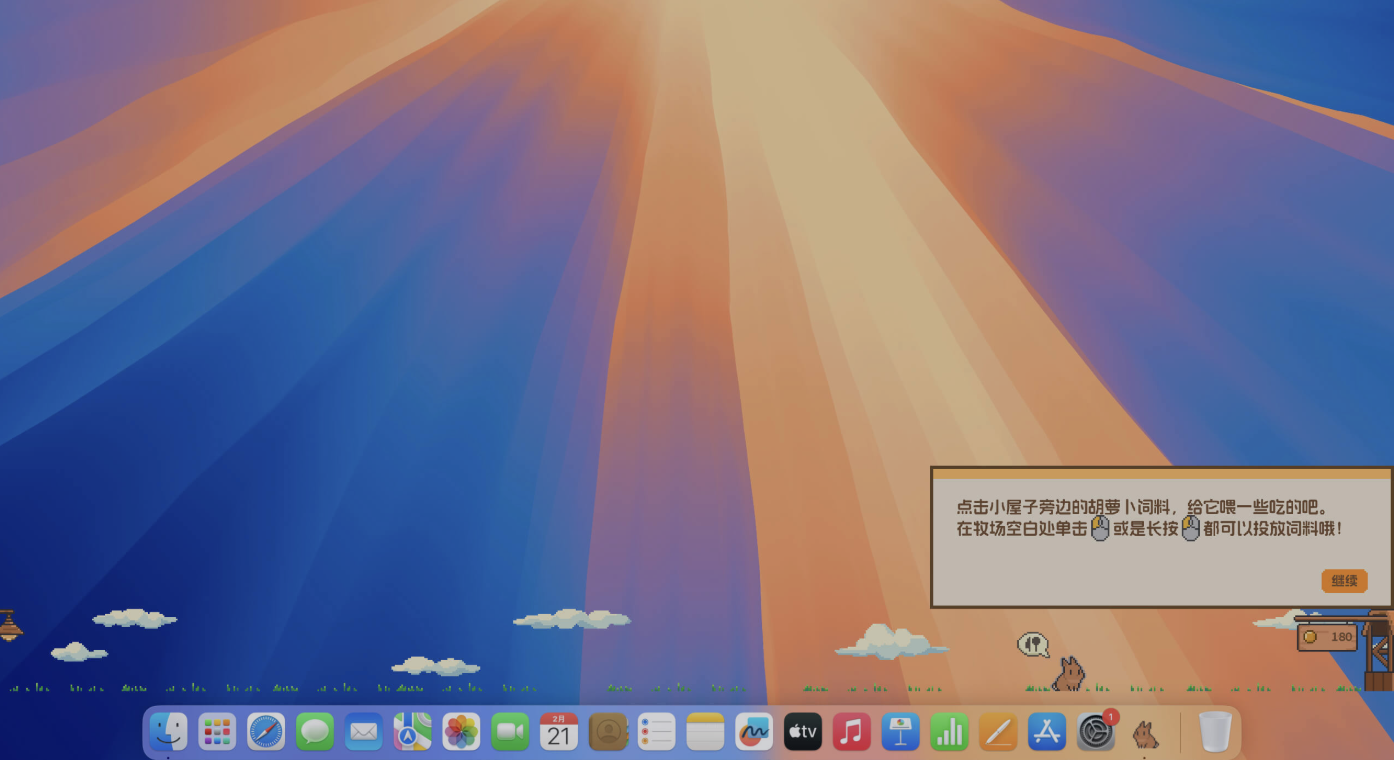
Task: Open Calendar showing February 21
Action: click(x=558, y=731)
